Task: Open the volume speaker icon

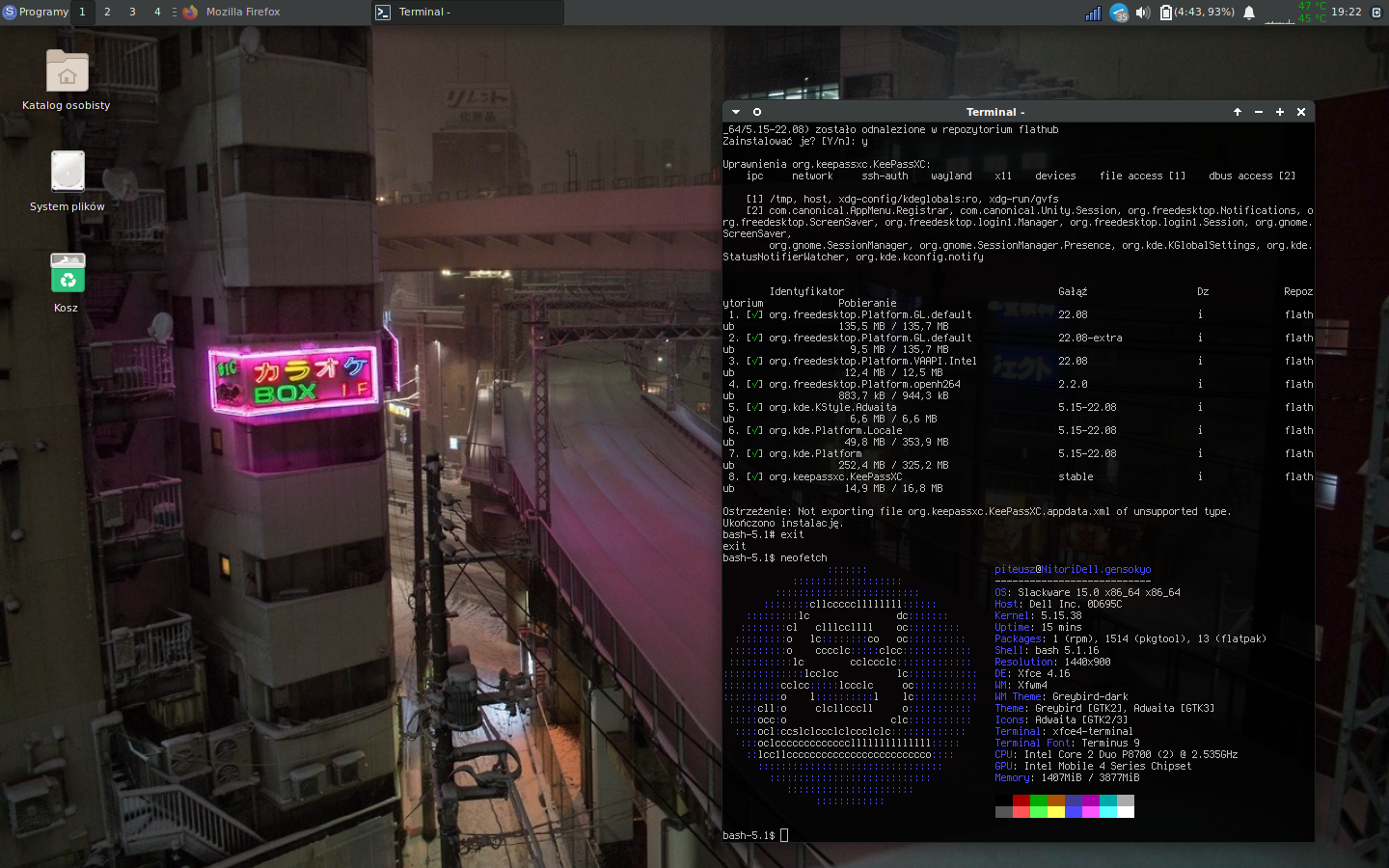Action: coord(1143,13)
